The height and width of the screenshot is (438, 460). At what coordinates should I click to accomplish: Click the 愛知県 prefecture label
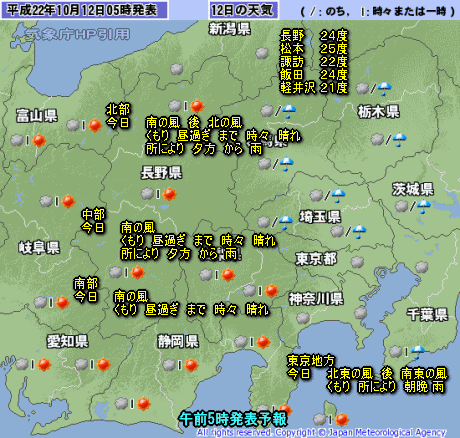tap(68, 341)
